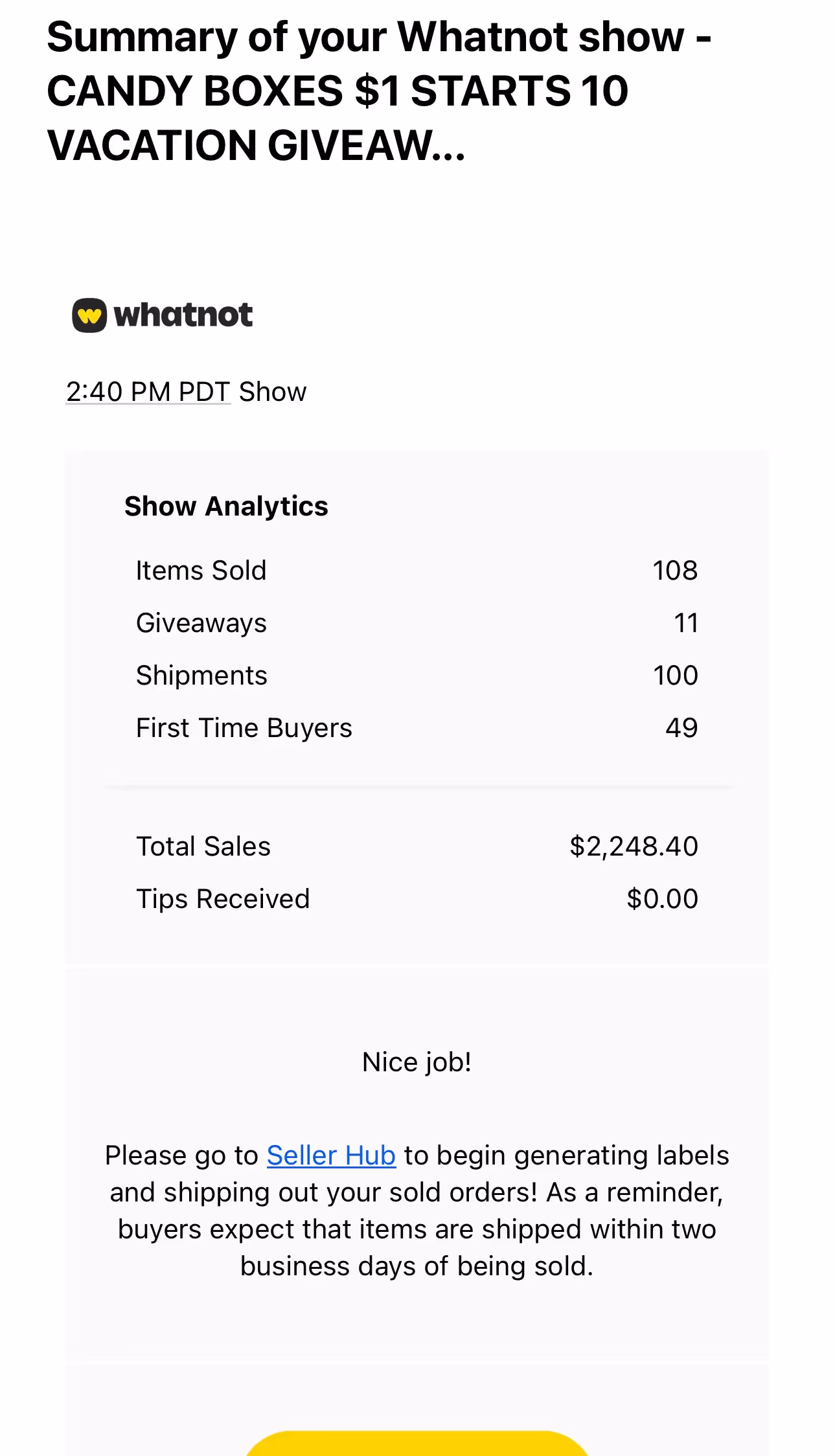
Task: Click the Shipments label
Action: point(201,676)
